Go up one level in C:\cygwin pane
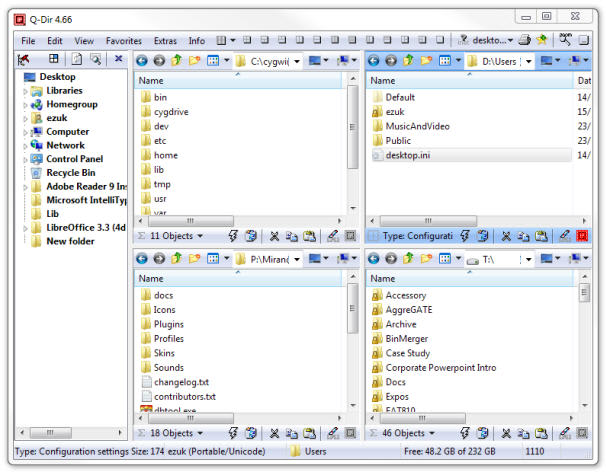The height and width of the screenshot is (474, 606). 177,60
